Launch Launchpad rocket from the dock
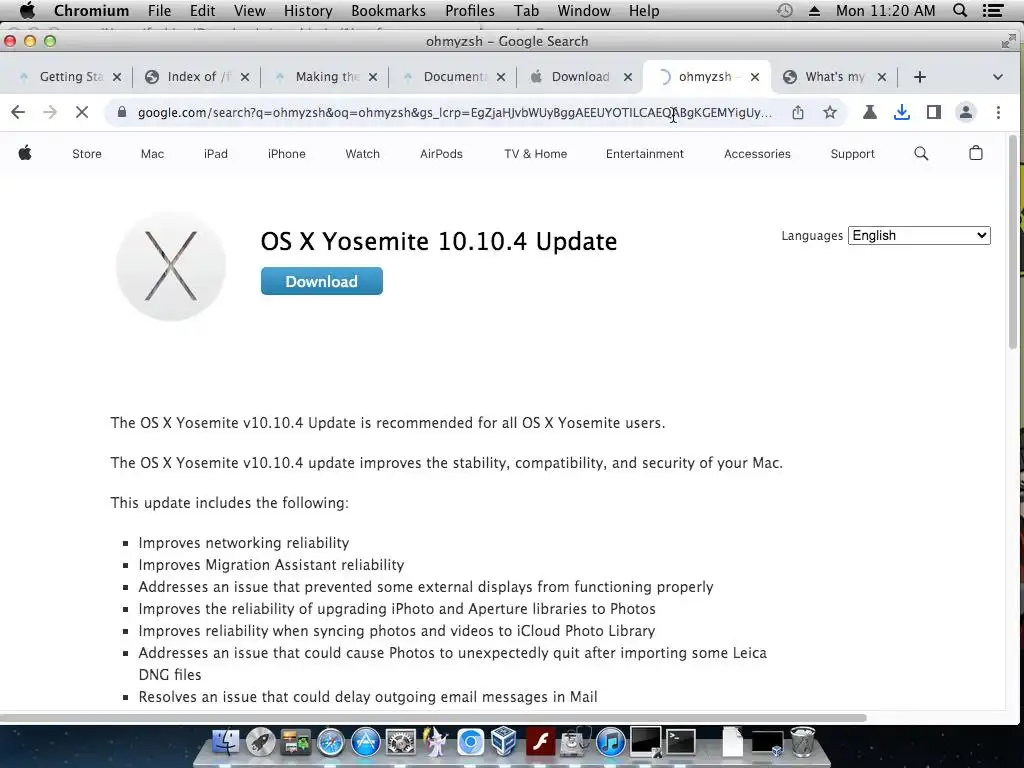1024x768 pixels. (261, 743)
